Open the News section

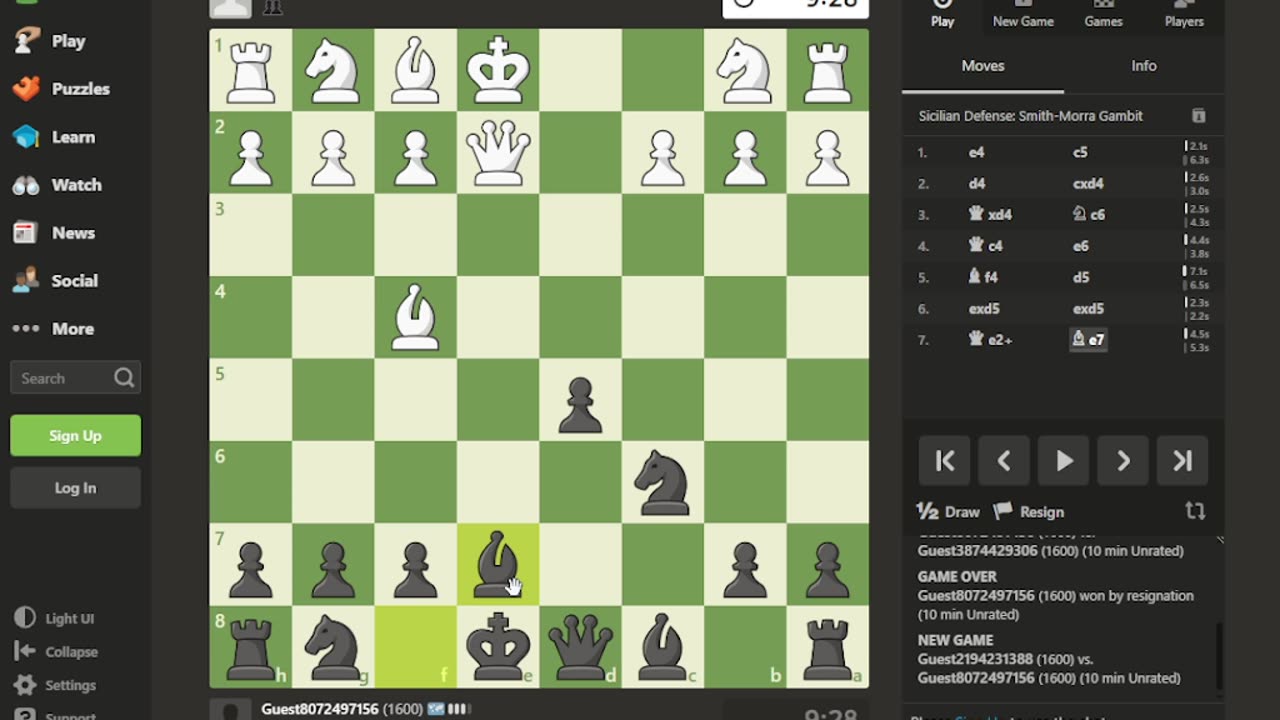pos(53,233)
